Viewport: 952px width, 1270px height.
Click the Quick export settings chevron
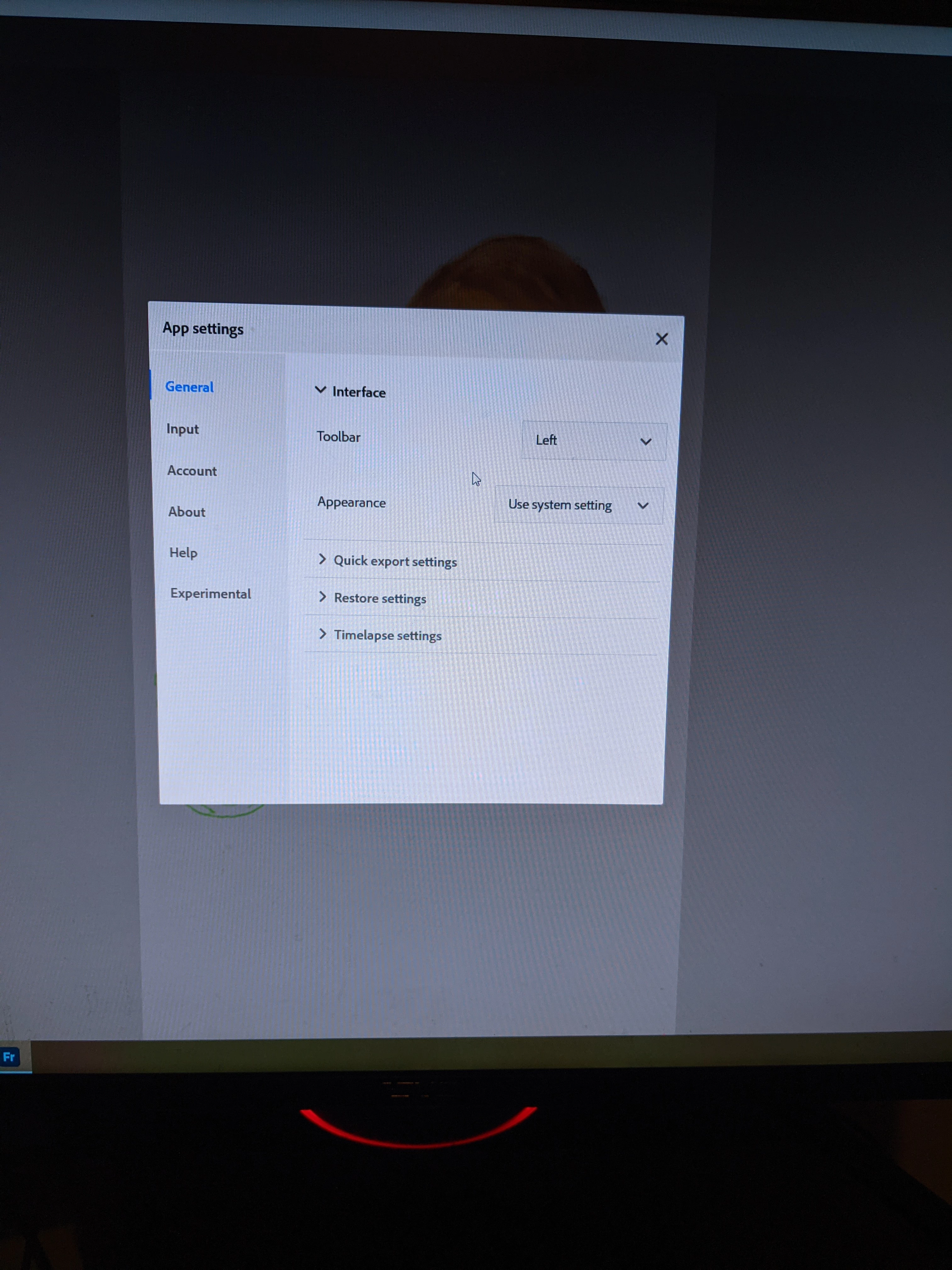(322, 559)
